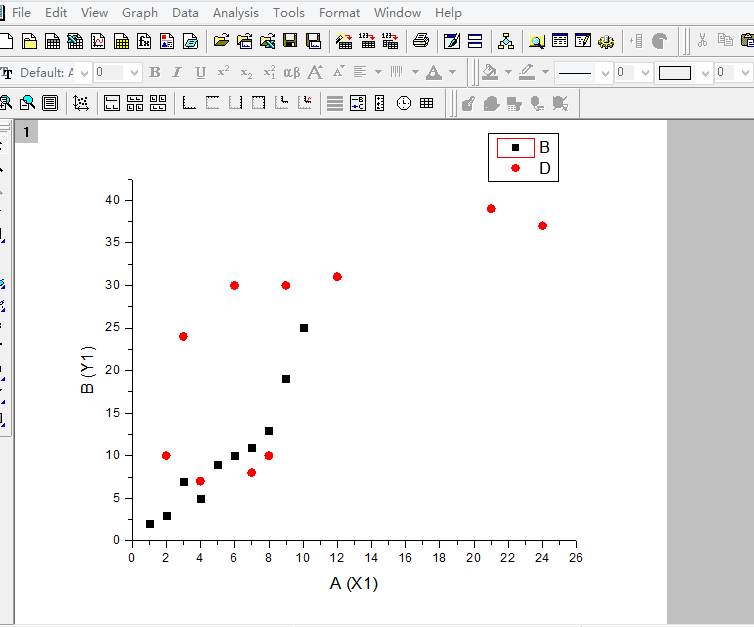This screenshot has width=754, height=627.
Task: Click the New Layout icon
Action: (167, 41)
